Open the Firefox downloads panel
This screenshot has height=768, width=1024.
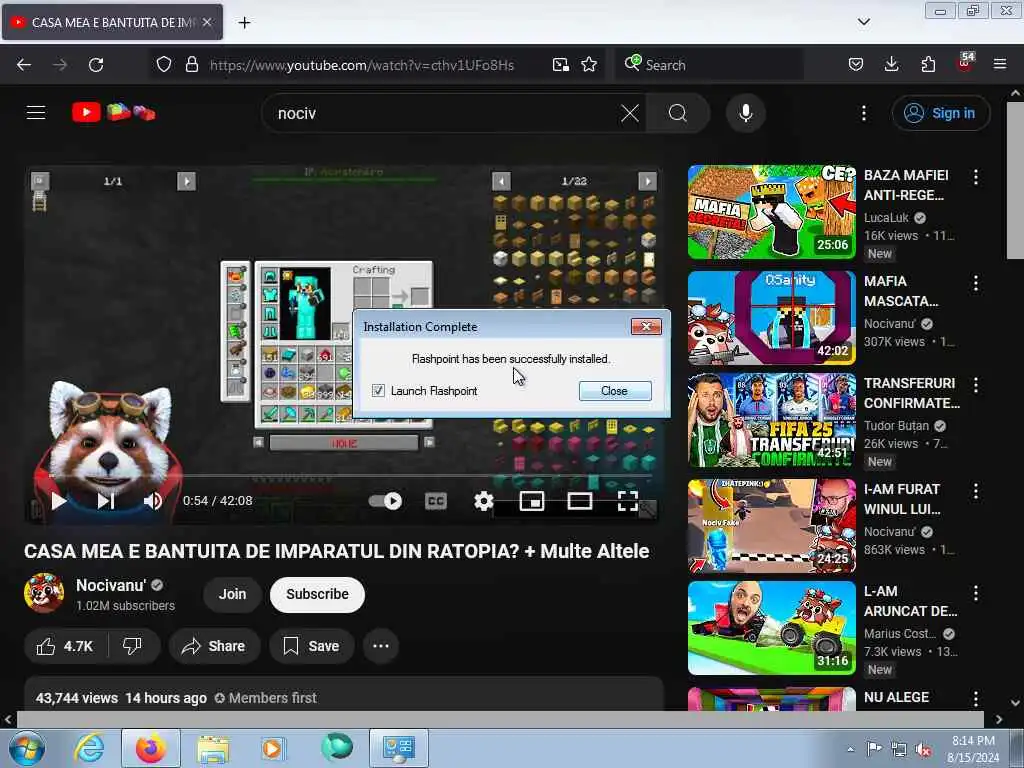coord(891,65)
